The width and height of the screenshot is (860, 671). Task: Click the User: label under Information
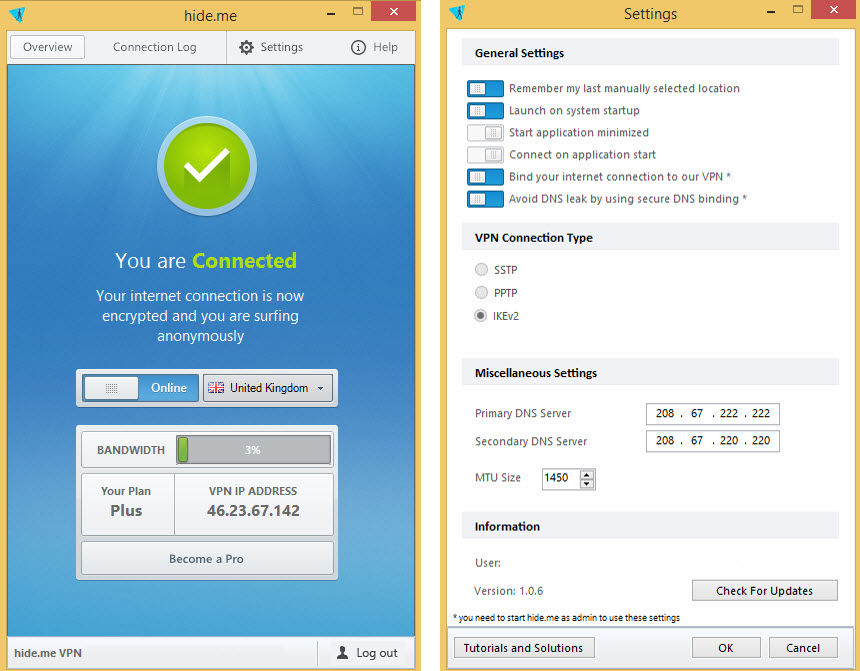(x=488, y=563)
